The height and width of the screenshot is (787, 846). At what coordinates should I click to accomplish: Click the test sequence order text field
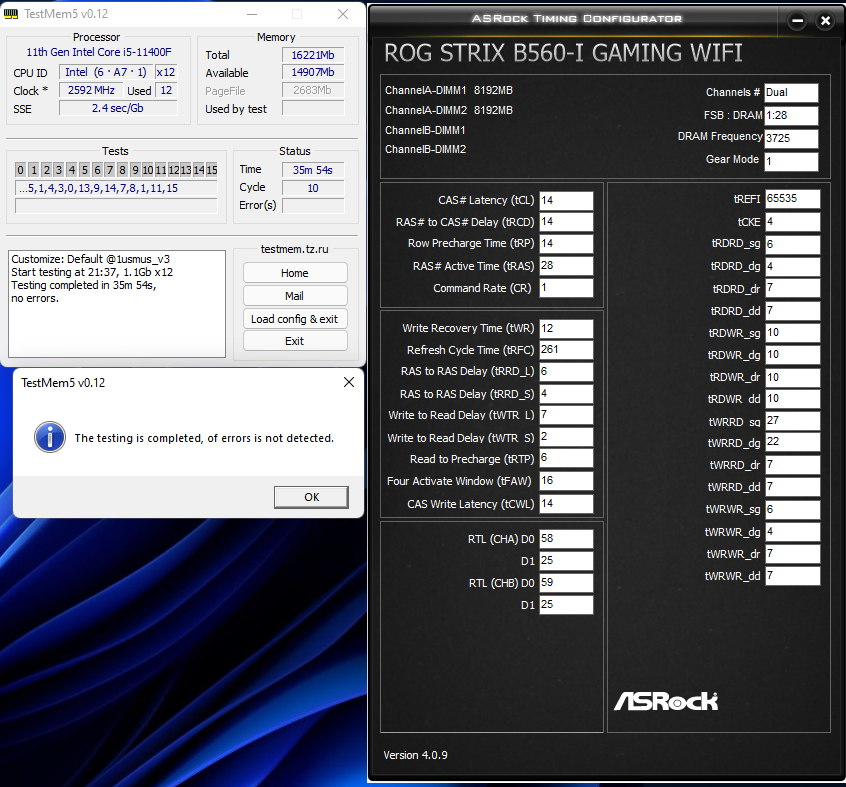tap(116, 188)
